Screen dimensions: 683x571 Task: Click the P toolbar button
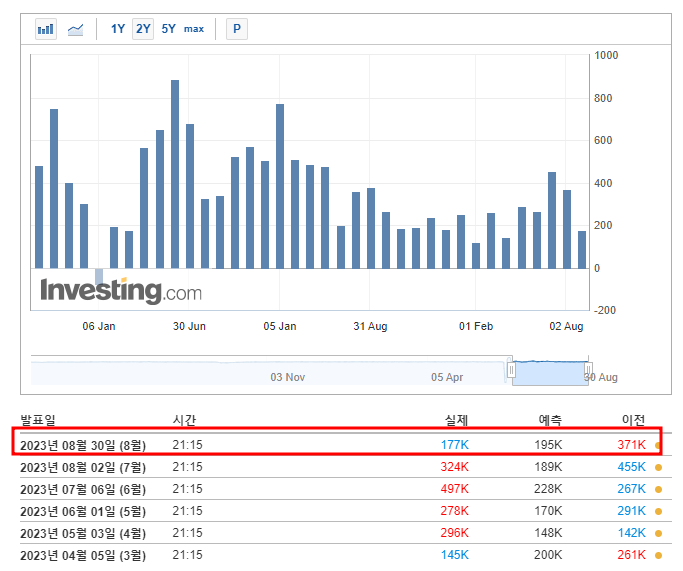click(x=237, y=29)
